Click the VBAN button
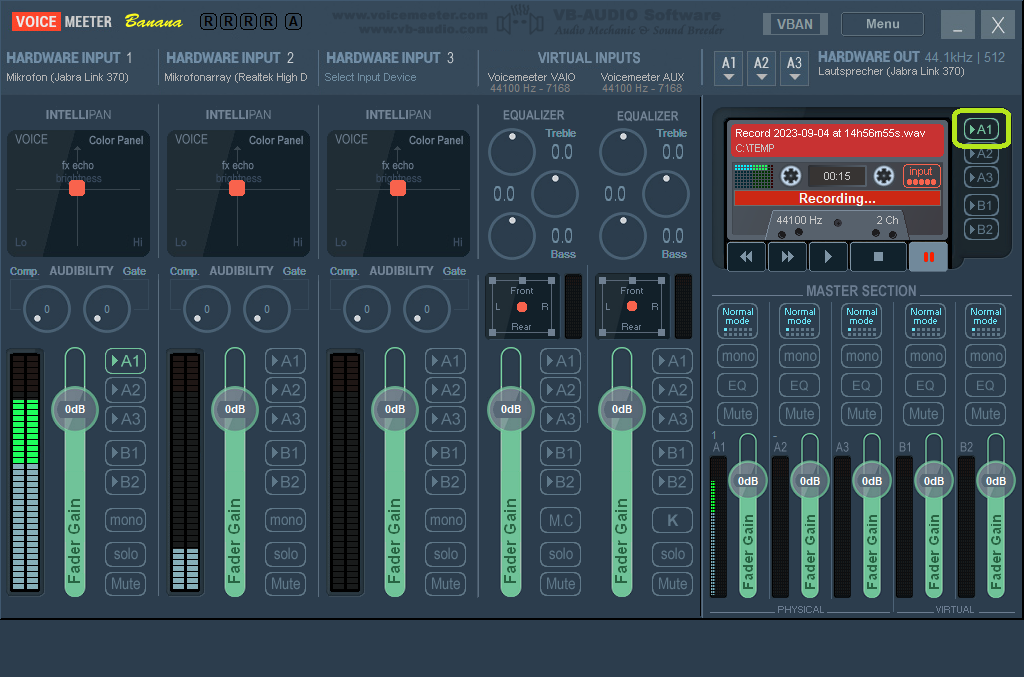Image resolution: width=1024 pixels, height=677 pixels. (795, 24)
